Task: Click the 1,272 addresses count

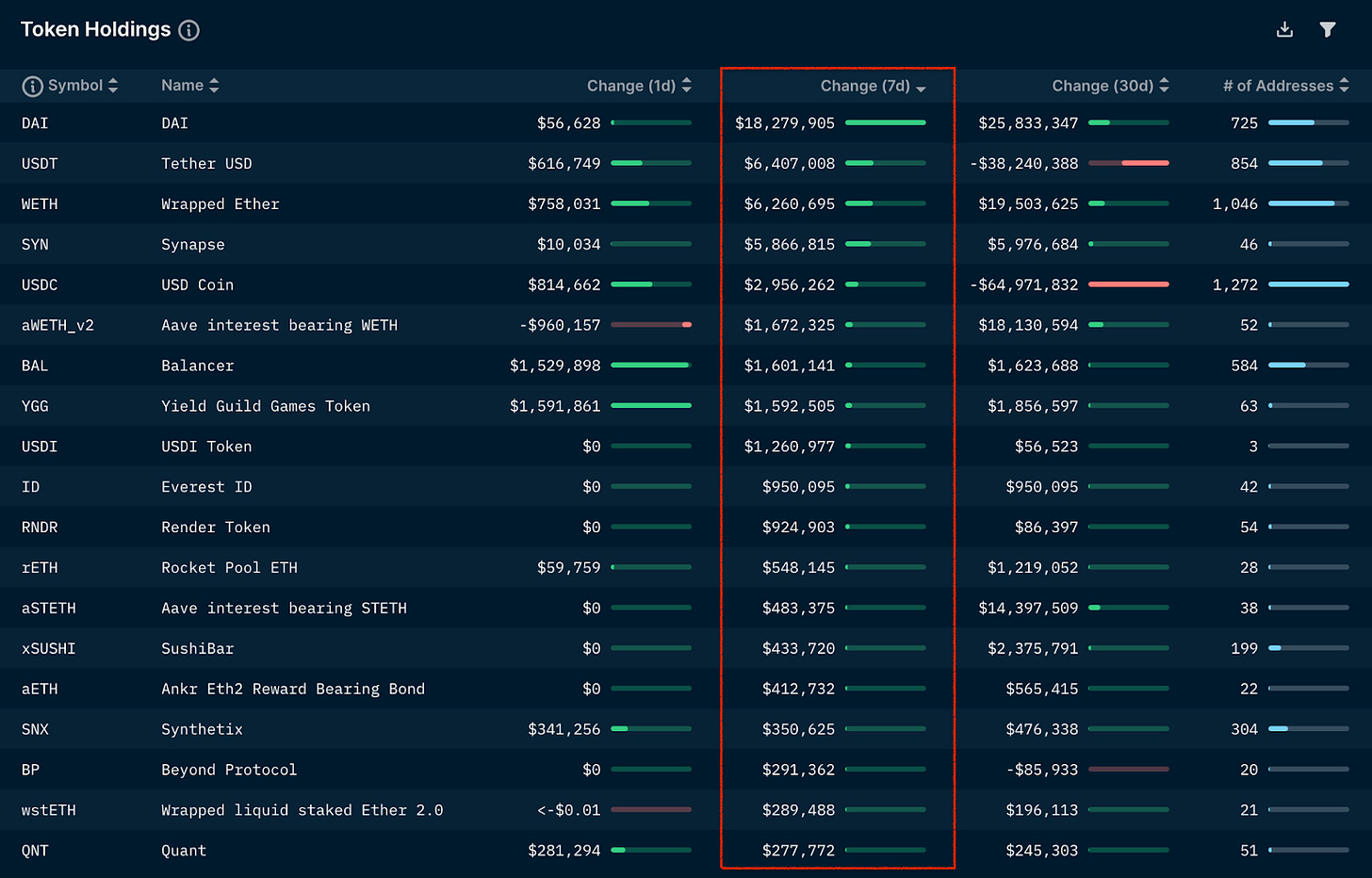Action: (x=1235, y=285)
